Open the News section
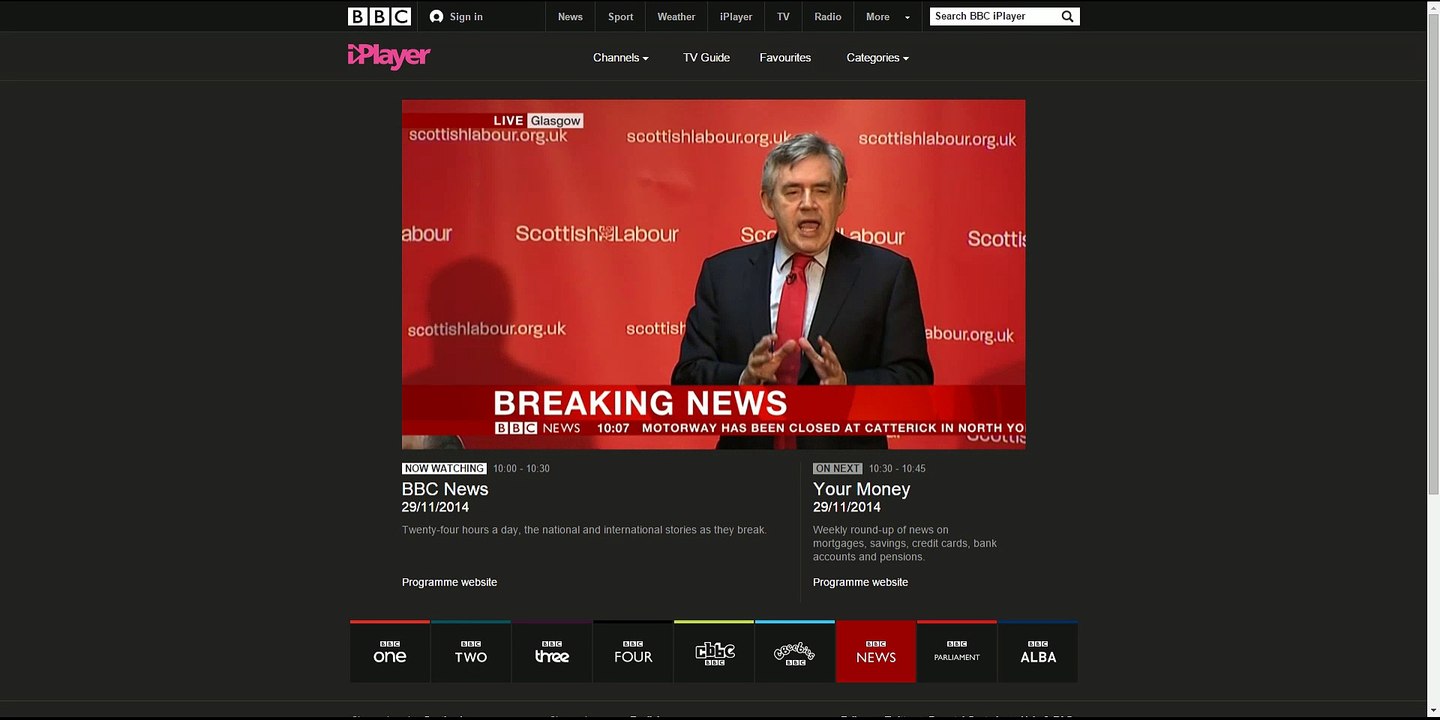Screen dimensions: 1440x720 [570, 17]
